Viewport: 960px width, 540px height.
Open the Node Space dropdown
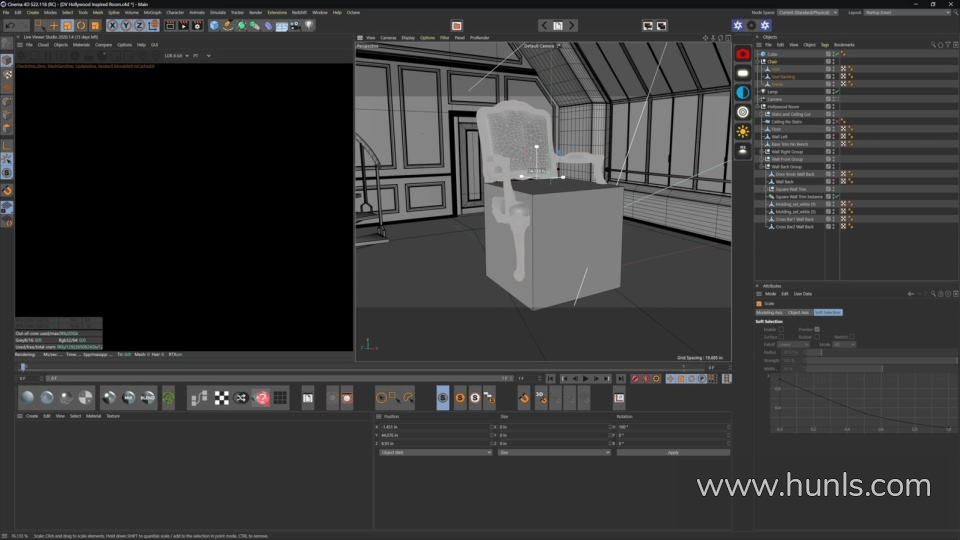coord(808,12)
